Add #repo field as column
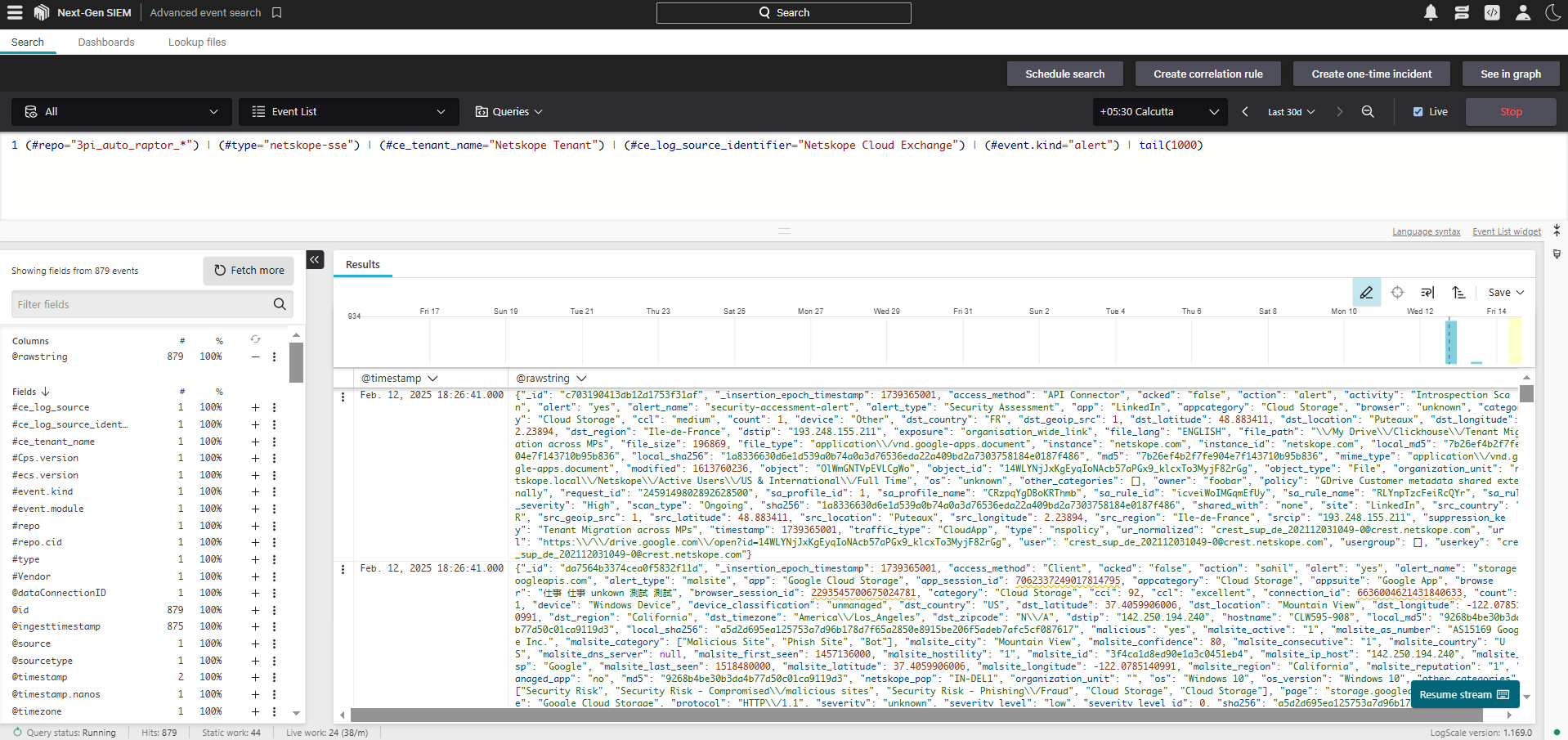The width and height of the screenshot is (1568, 740). pos(255,526)
